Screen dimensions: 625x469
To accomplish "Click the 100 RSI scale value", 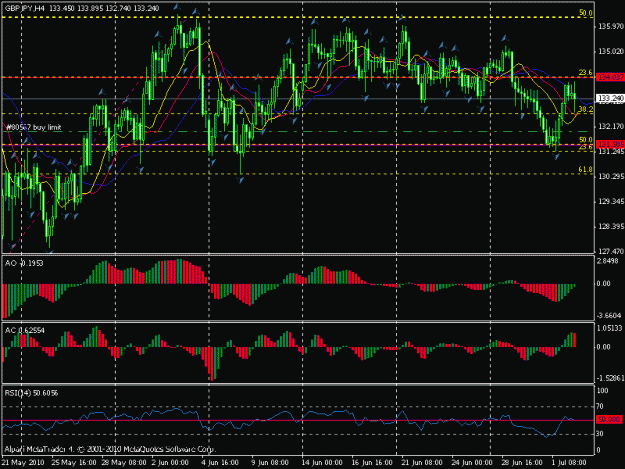I will coord(602,391).
